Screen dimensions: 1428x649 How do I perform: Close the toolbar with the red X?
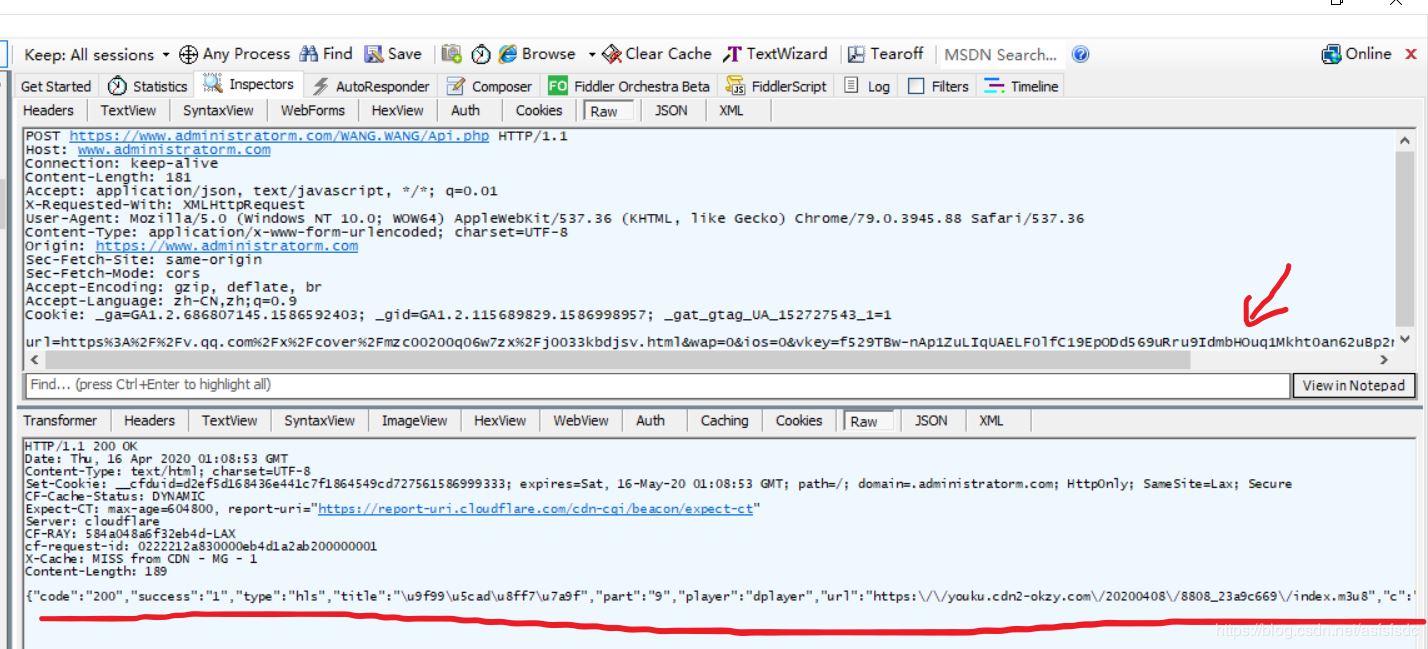tap(1411, 54)
